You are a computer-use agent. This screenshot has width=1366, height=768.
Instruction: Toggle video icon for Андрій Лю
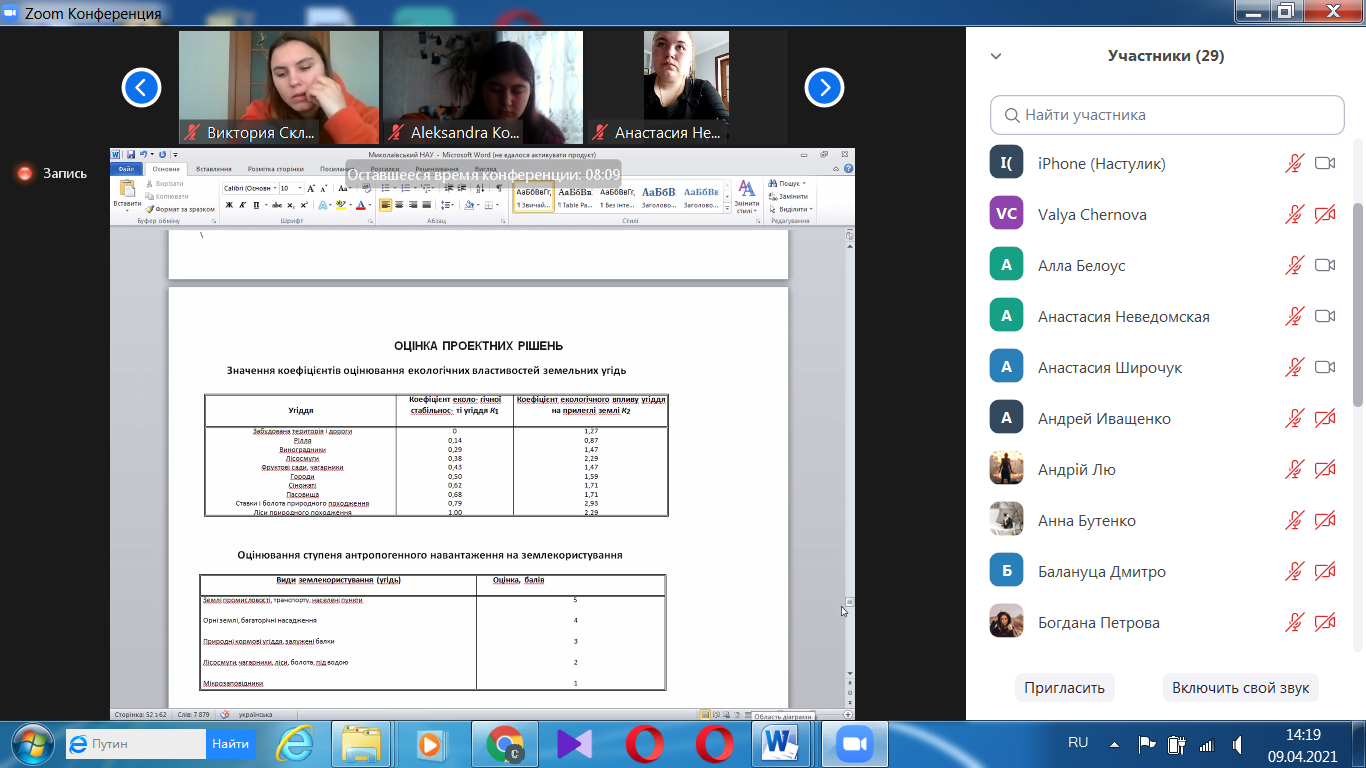[1325, 469]
